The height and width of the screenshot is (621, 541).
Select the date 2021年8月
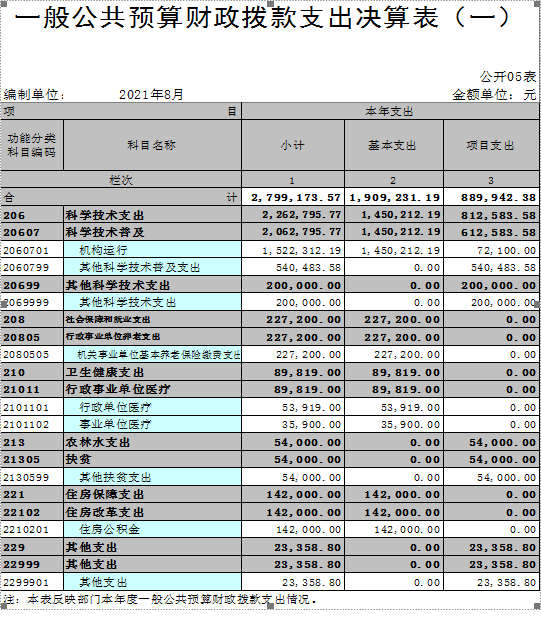151,95
